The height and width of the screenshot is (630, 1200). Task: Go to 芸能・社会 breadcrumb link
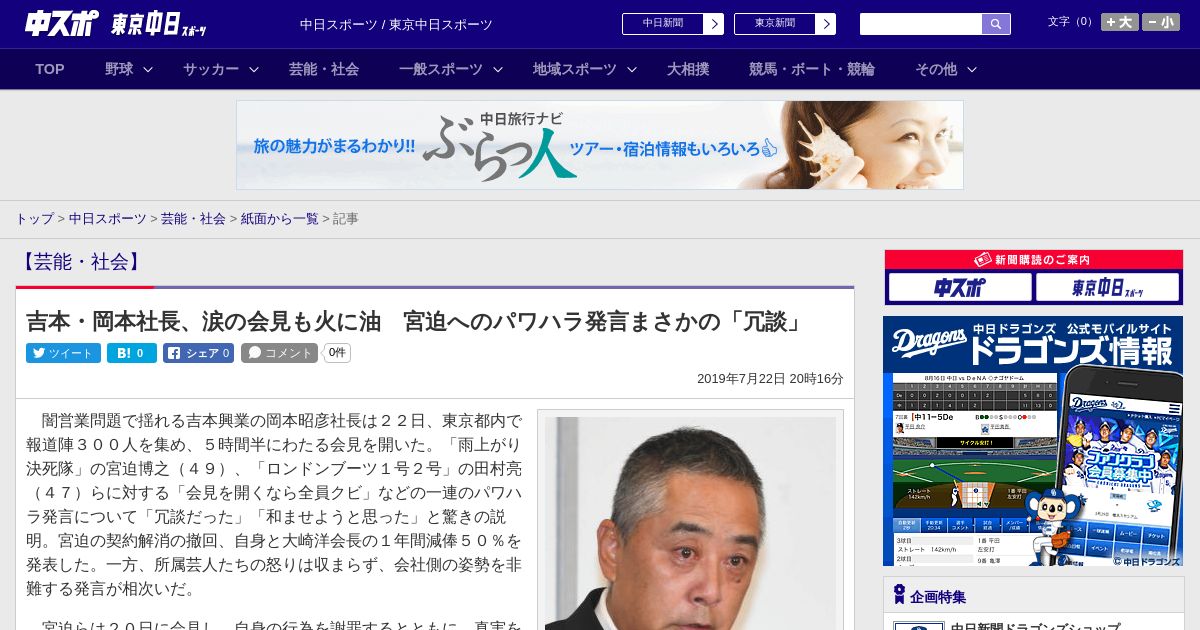193,218
